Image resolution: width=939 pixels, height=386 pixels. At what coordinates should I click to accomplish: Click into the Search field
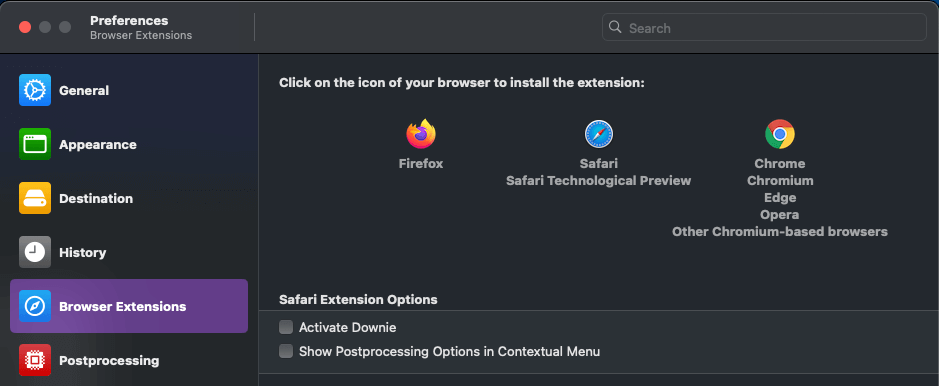pos(764,28)
